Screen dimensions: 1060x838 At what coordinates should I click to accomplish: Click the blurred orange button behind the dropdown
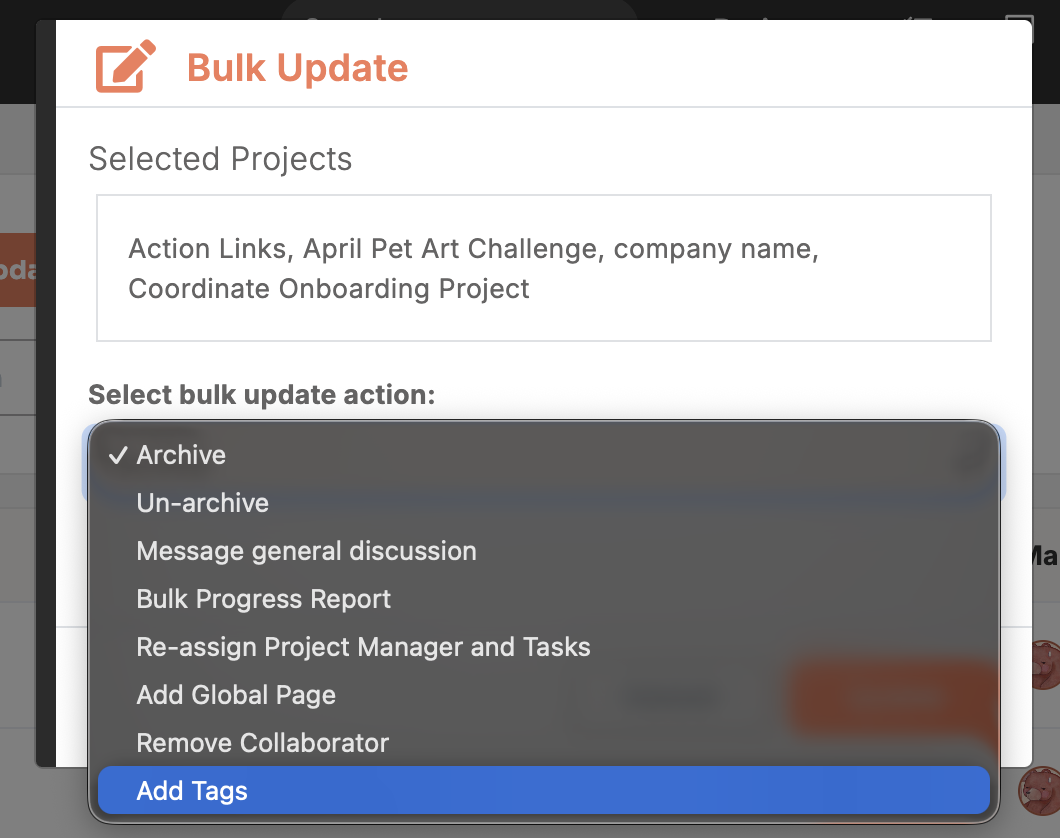(x=892, y=696)
